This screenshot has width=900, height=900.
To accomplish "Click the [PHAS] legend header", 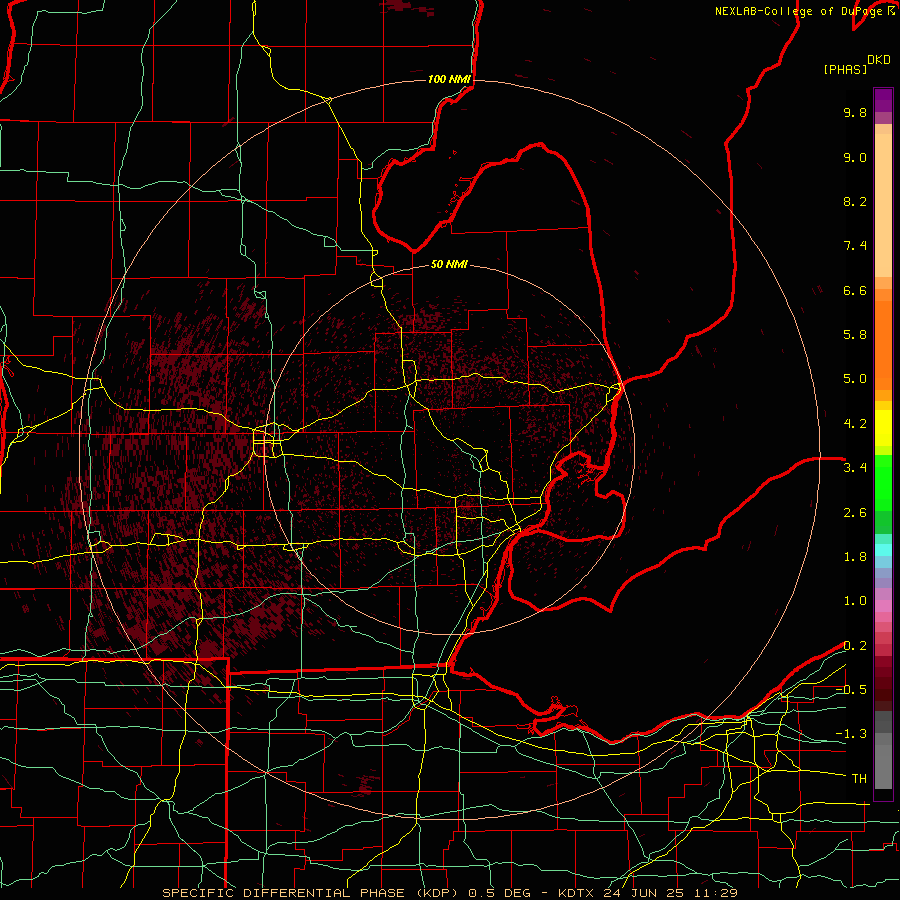I will click(x=845, y=70).
